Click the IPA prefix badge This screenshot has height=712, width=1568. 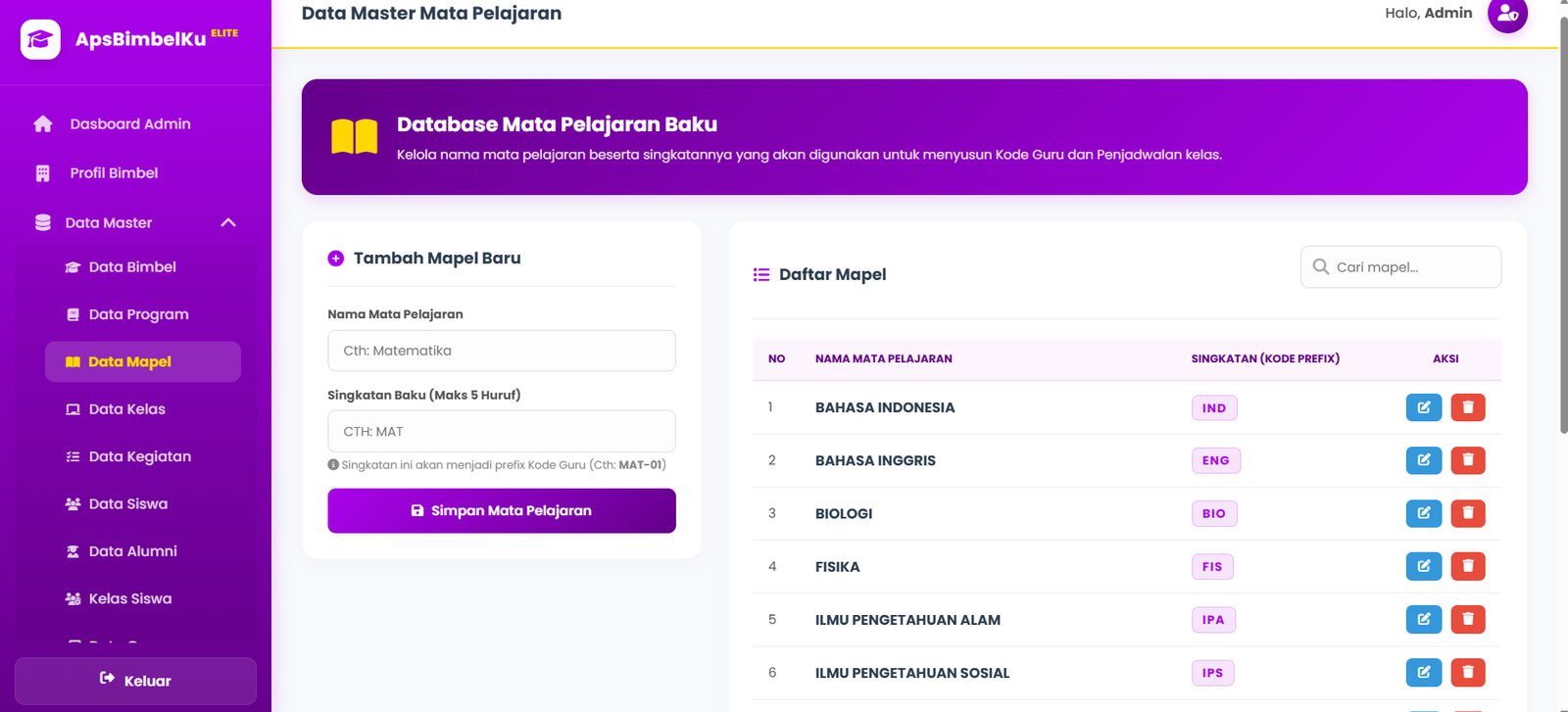[1213, 619]
